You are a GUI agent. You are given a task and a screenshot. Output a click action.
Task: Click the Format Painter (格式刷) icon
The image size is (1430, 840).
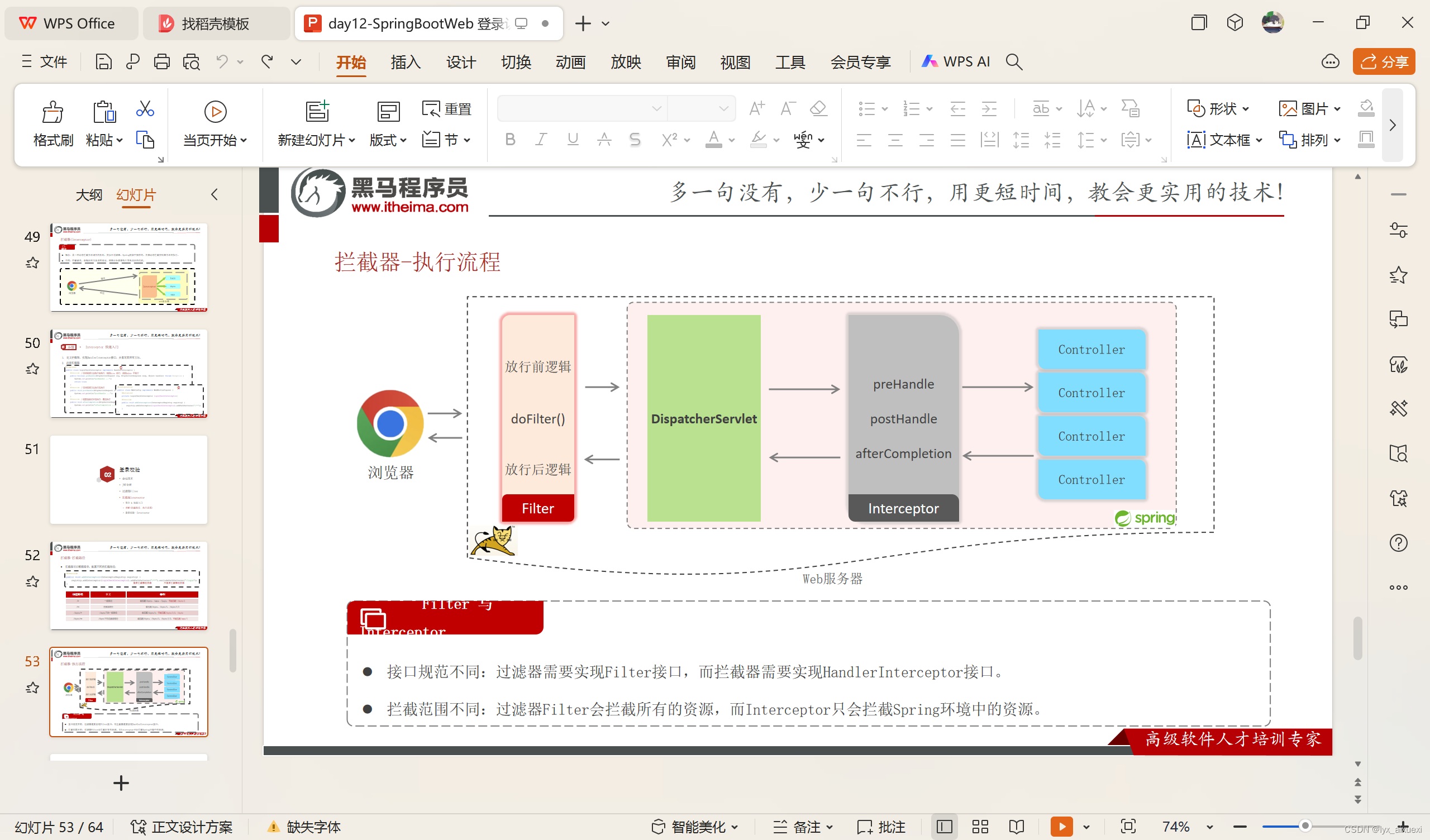(53, 112)
